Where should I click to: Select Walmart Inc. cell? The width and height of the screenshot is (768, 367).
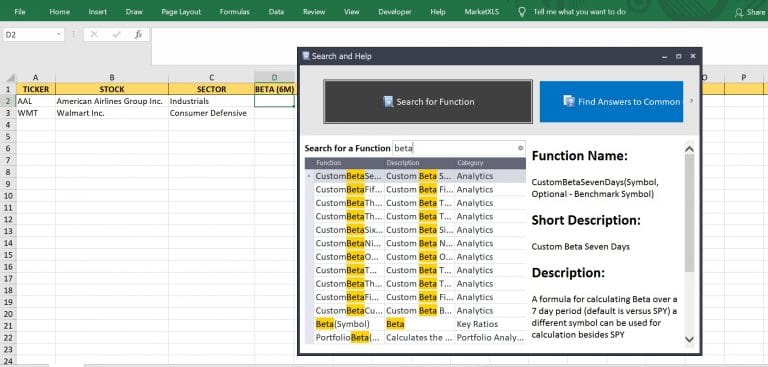[112, 113]
